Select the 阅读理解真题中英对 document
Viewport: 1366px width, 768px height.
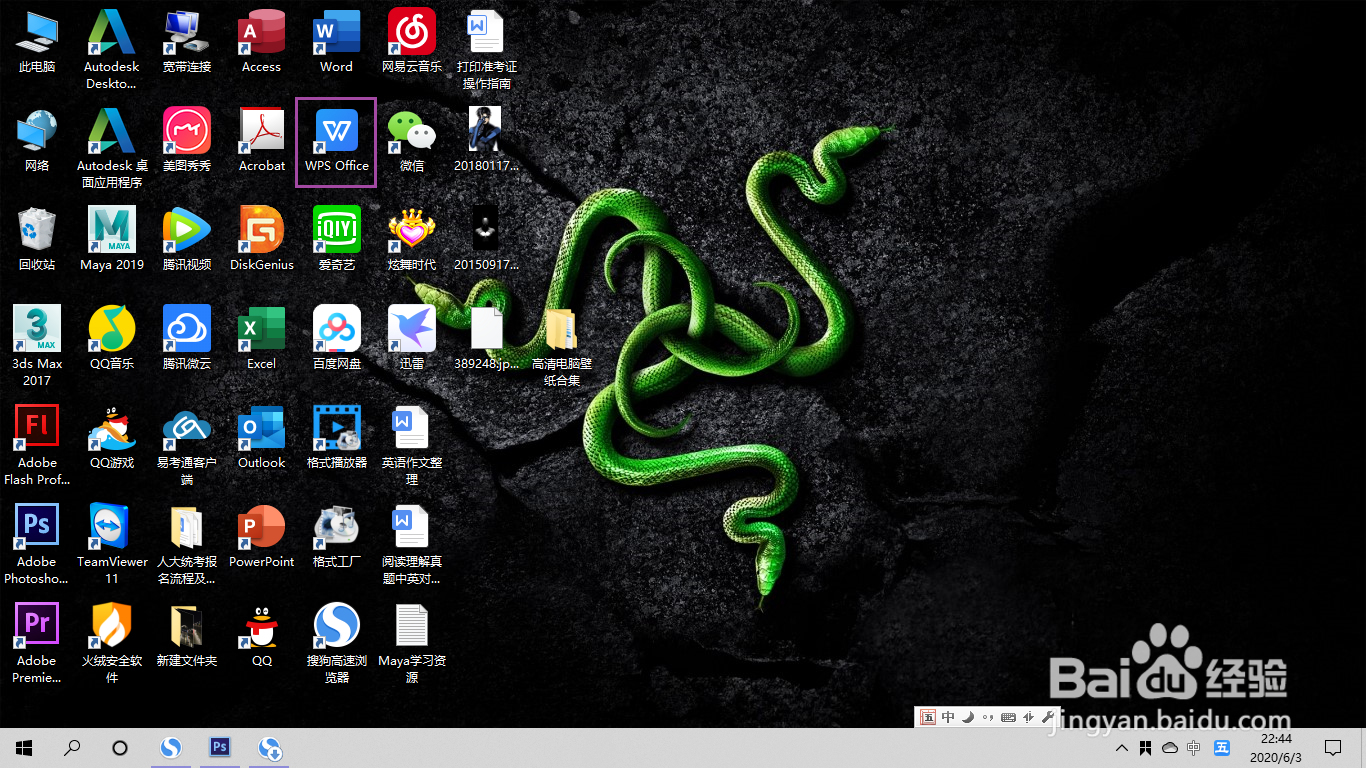click(x=412, y=545)
